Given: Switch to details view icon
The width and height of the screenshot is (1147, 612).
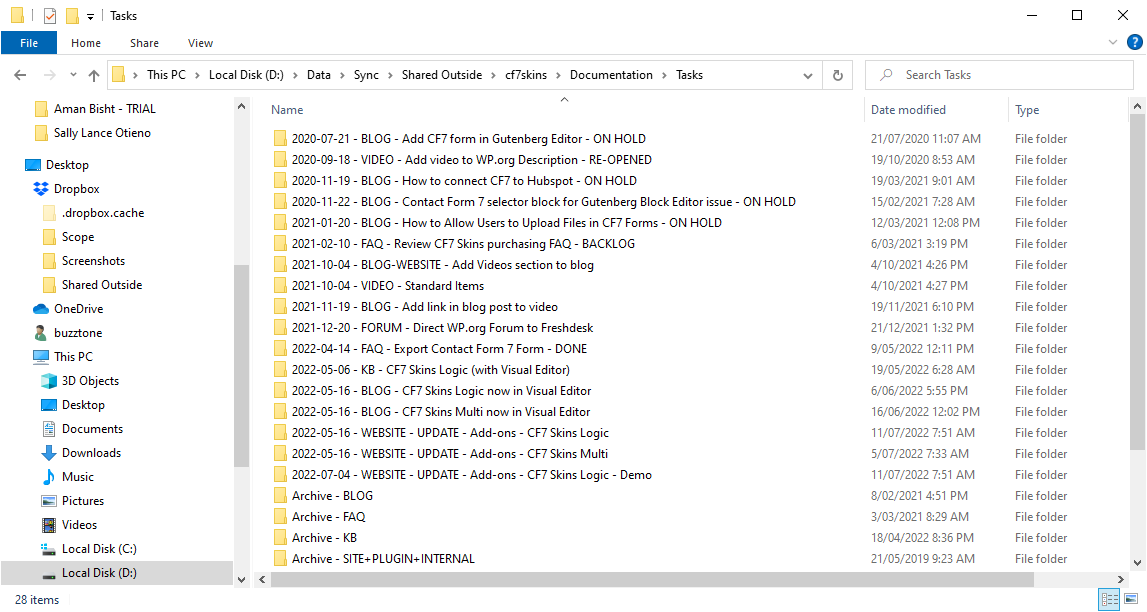Looking at the screenshot, I should [1109, 600].
